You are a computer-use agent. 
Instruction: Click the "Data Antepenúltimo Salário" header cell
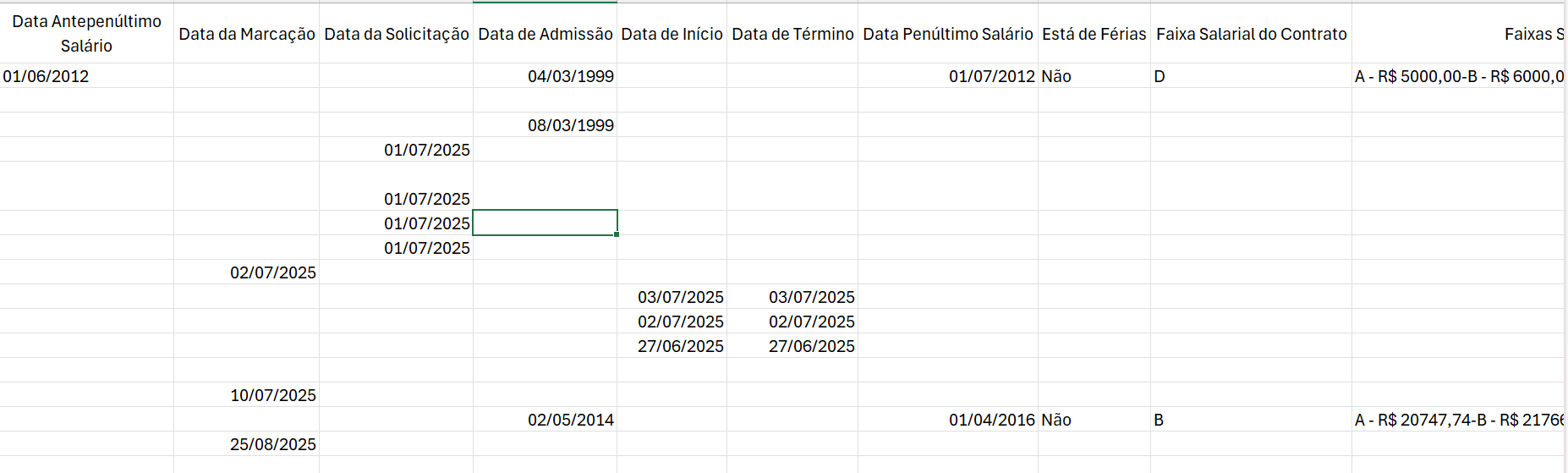coord(86,34)
